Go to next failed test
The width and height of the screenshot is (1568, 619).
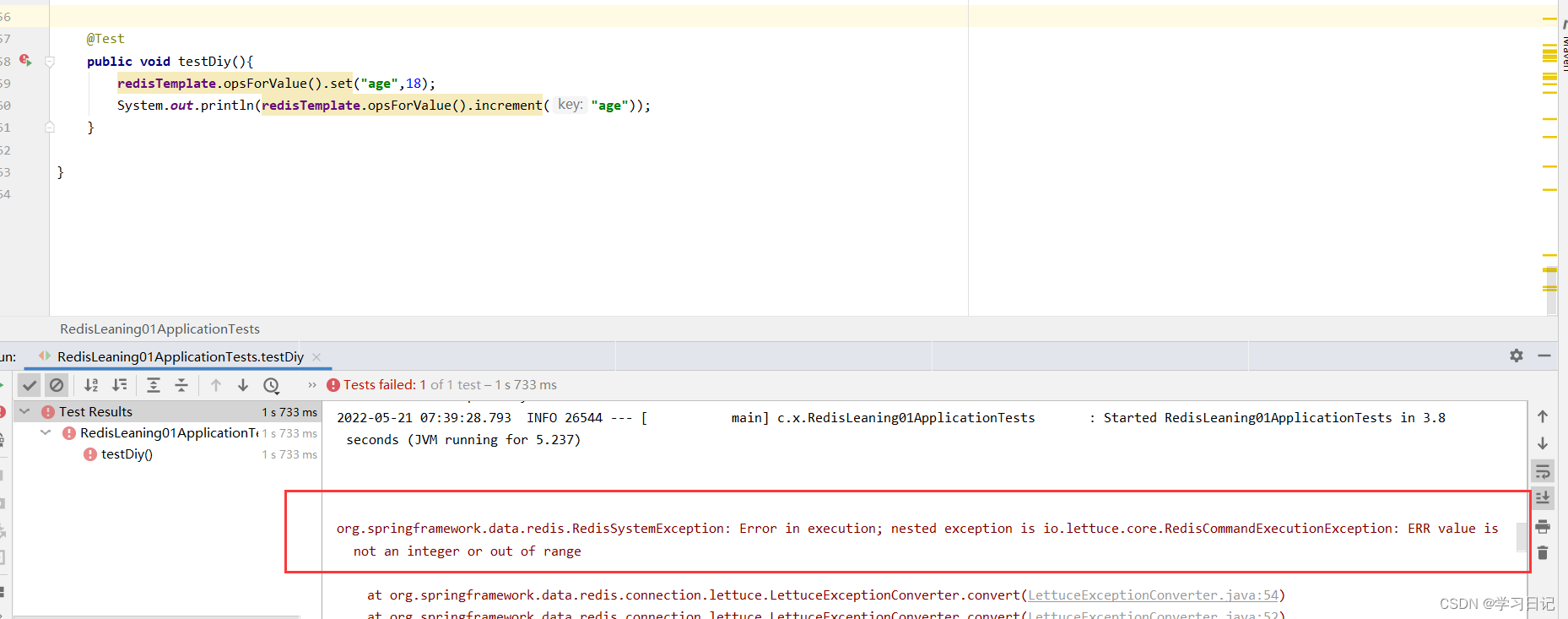[x=243, y=385]
